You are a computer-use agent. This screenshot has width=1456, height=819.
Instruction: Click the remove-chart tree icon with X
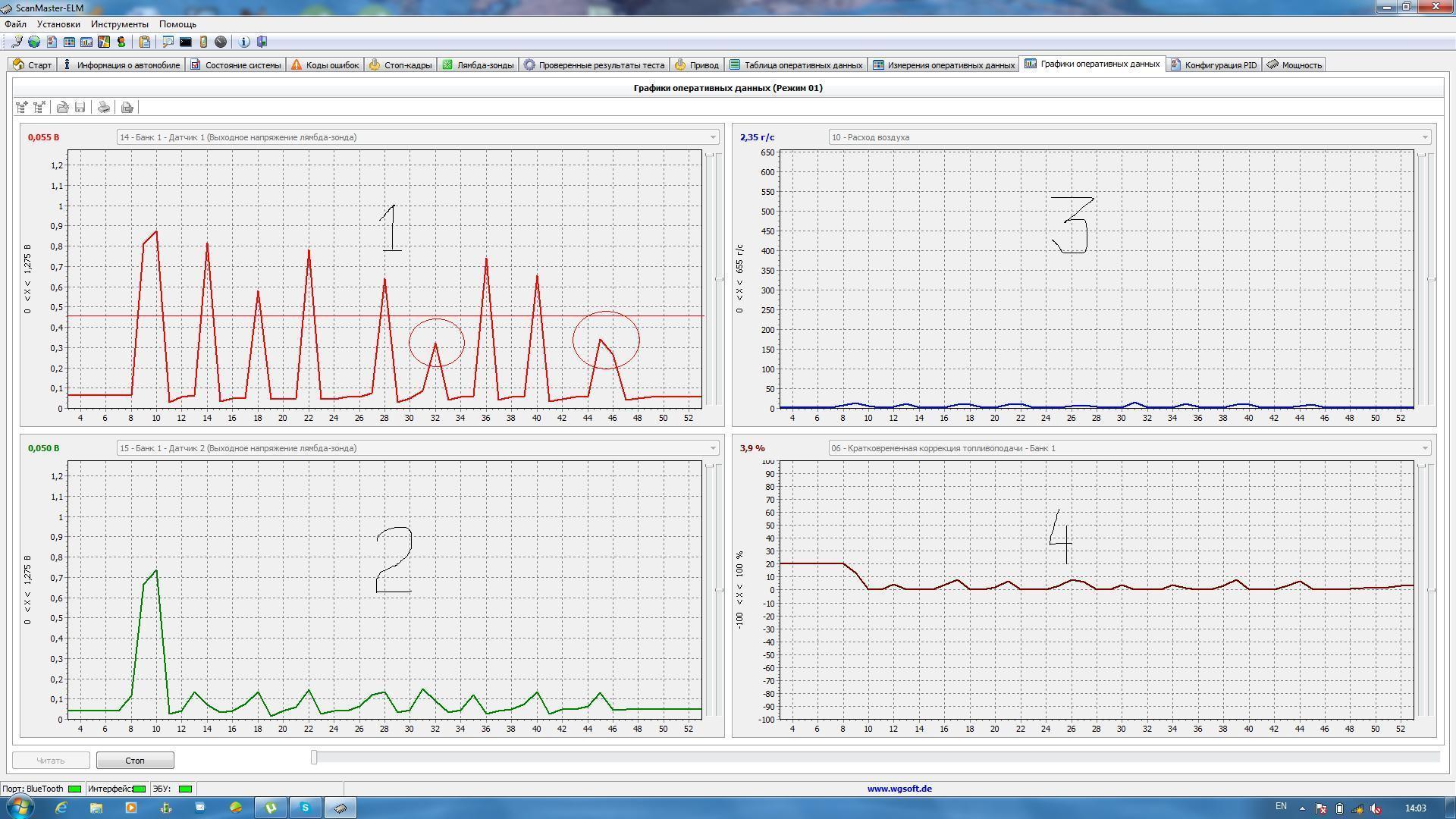[x=39, y=108]
